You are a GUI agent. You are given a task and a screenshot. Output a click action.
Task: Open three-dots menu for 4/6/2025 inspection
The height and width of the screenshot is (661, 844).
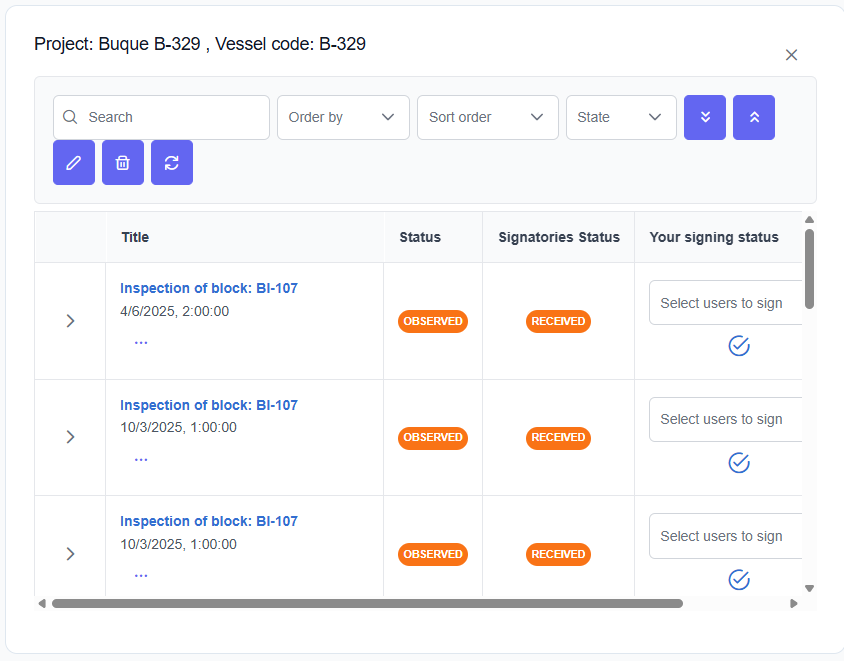pyautogui.click(x=141, y=342)
